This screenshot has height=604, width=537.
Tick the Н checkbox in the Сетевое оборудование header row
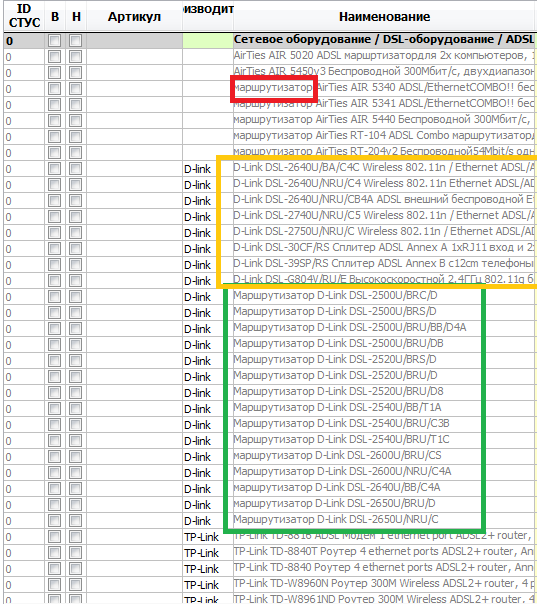(x=76, y=41)
